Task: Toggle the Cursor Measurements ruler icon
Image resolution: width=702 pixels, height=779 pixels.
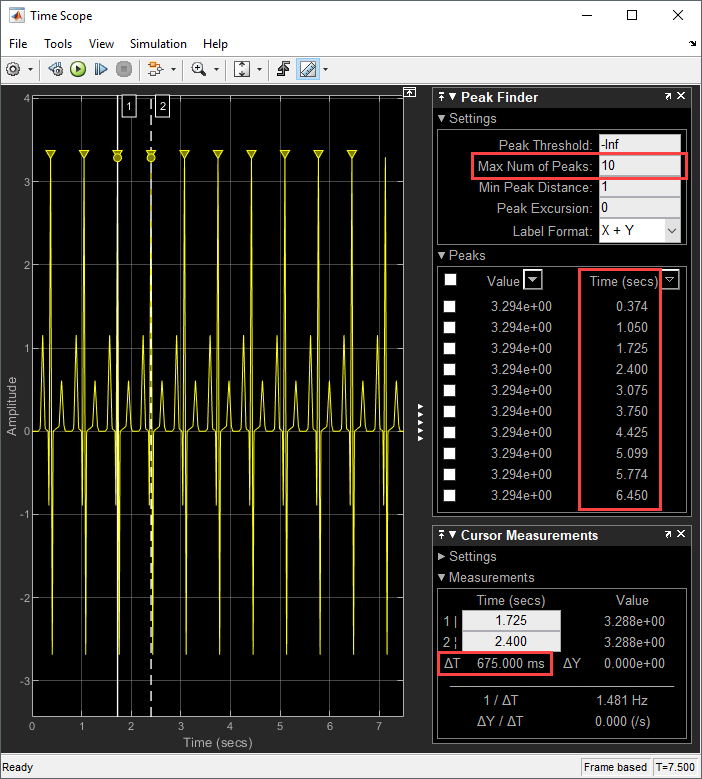Action: pyautogui.click(x=308, y=69)
